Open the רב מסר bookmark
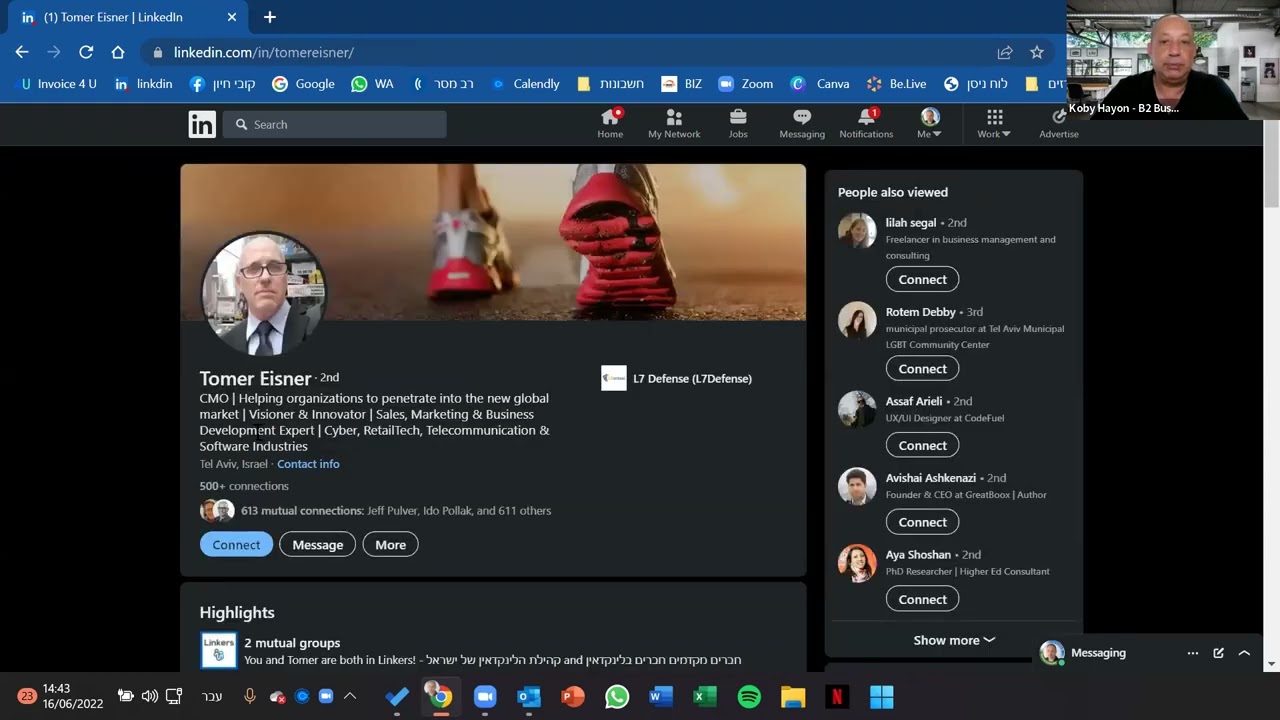 pos(443,84)
